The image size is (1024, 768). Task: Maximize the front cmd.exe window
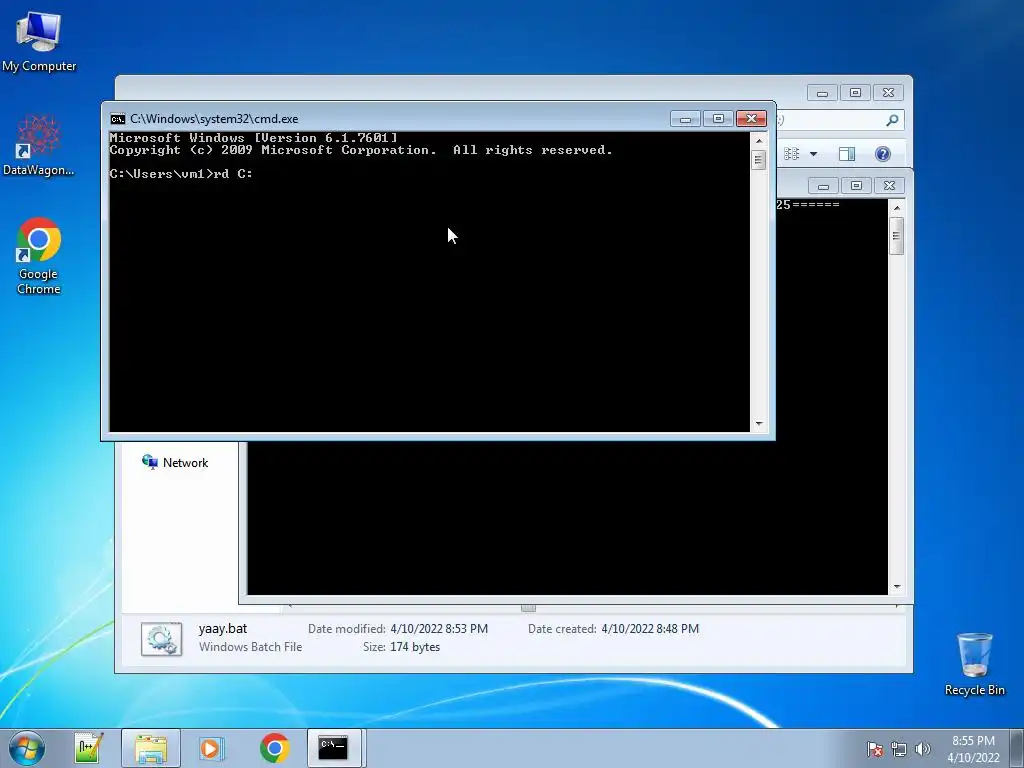pyautogui.click(x=718, y=119)
